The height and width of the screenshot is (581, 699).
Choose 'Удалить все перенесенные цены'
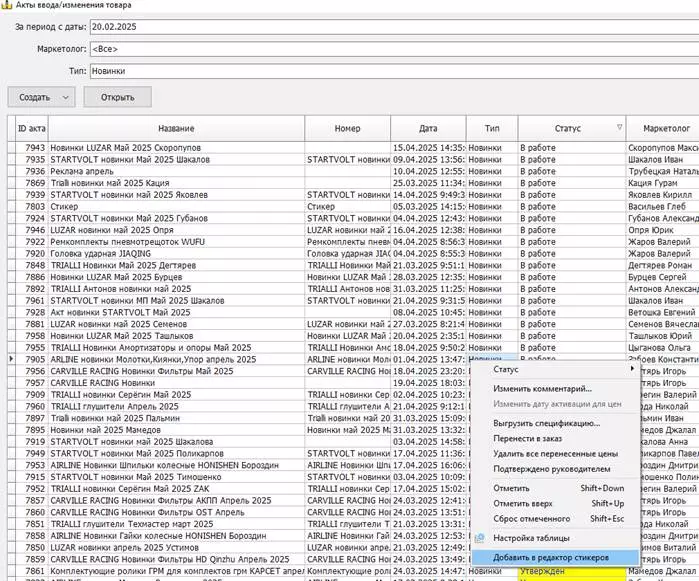[x=555, y=453]
